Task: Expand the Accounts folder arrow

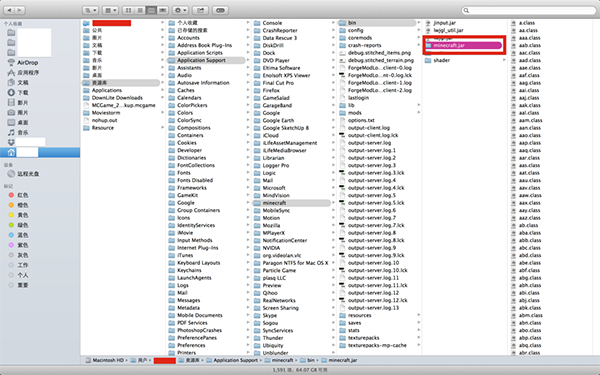Action: (x=248, y=38)
